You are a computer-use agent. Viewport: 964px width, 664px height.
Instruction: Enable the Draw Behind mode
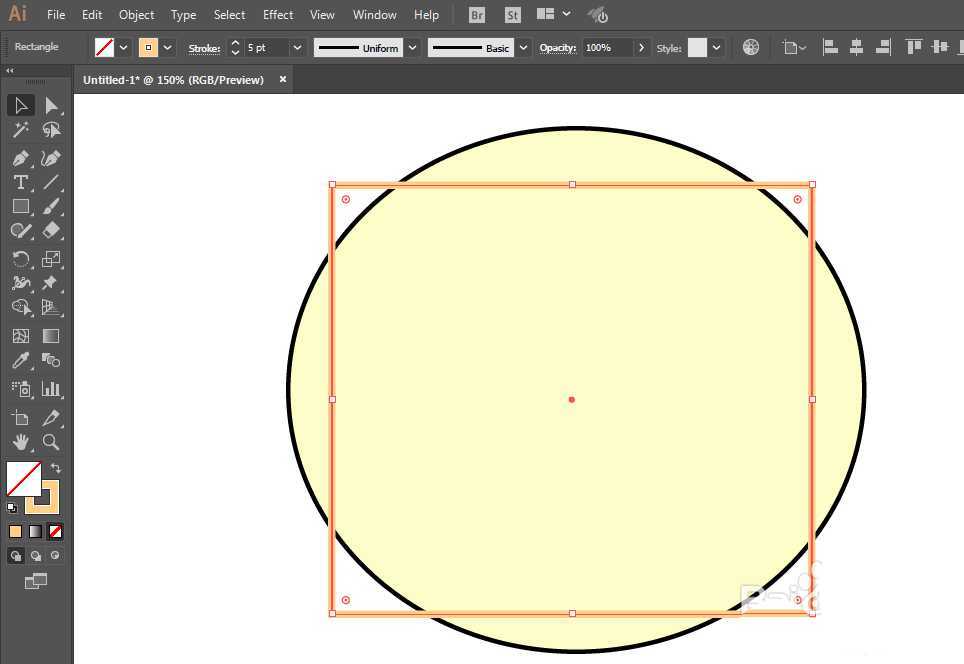pos(36,556)
